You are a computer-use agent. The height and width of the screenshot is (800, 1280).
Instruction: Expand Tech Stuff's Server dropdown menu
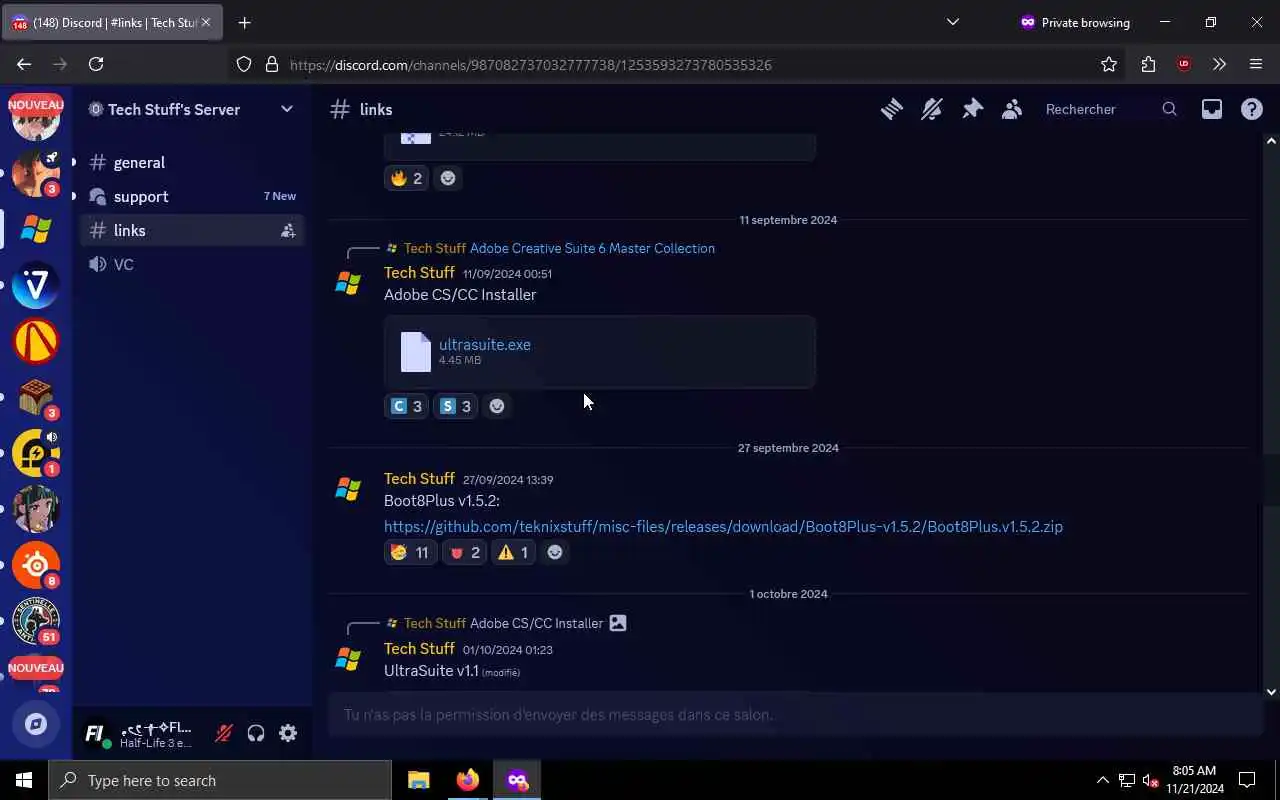pyautogui.click(x=287, y=109)
